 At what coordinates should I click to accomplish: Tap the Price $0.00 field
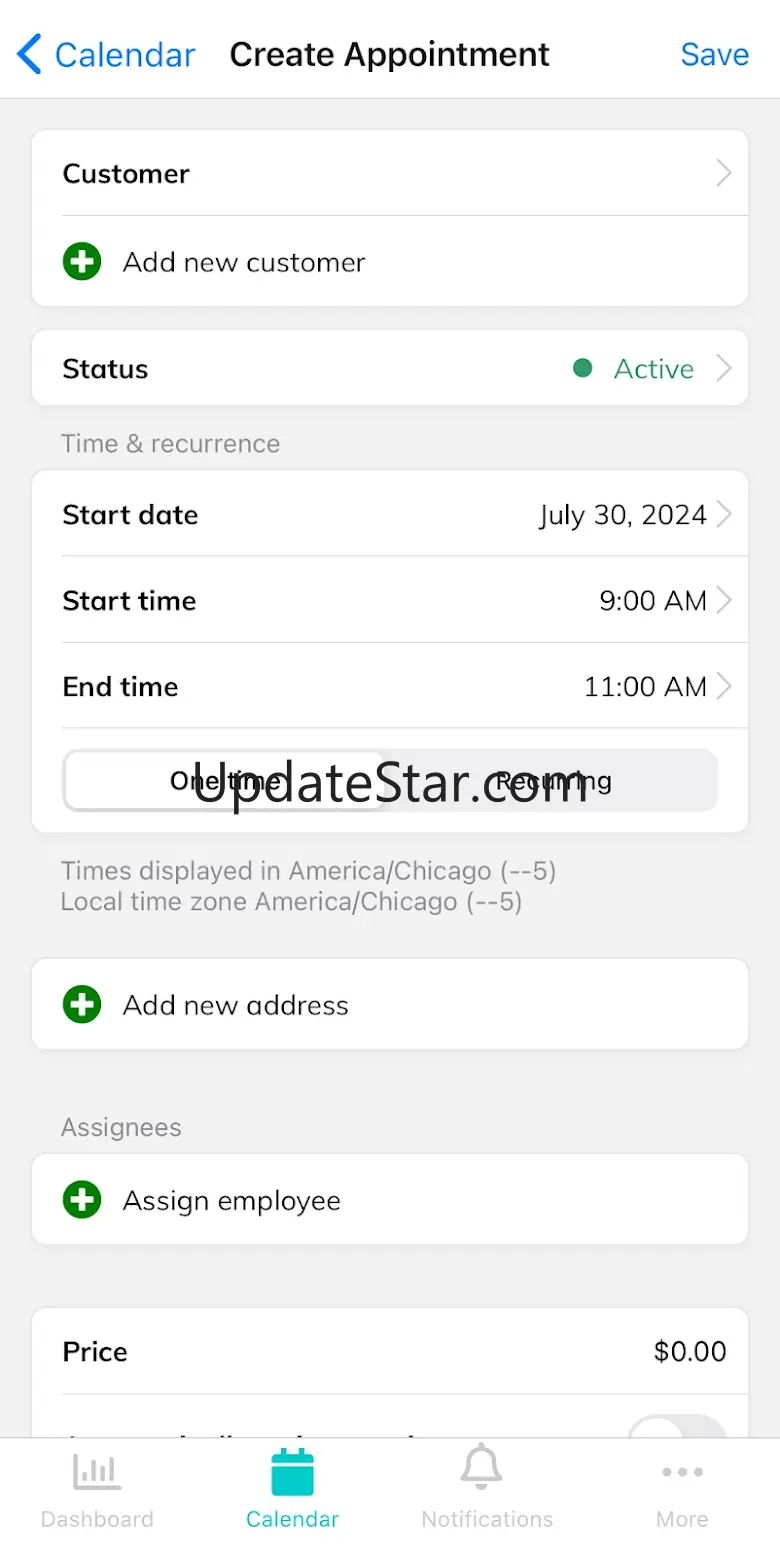(x=690, y=1352)
